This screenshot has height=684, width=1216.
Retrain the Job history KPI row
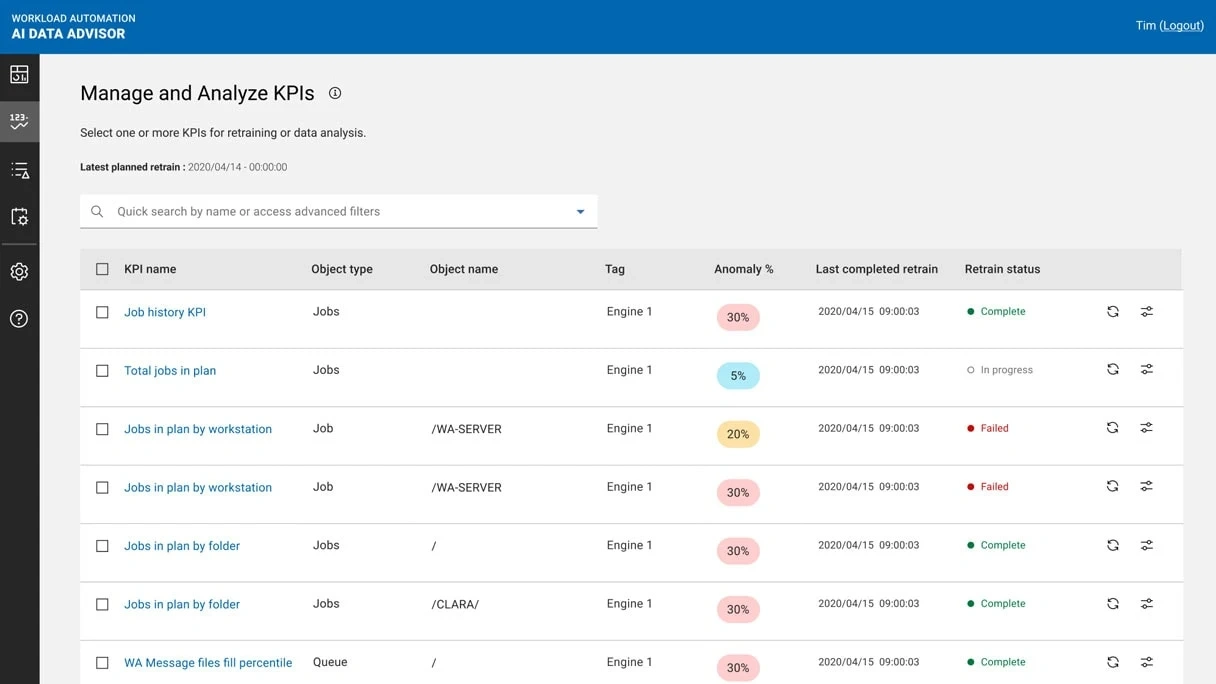(1112, 312)
